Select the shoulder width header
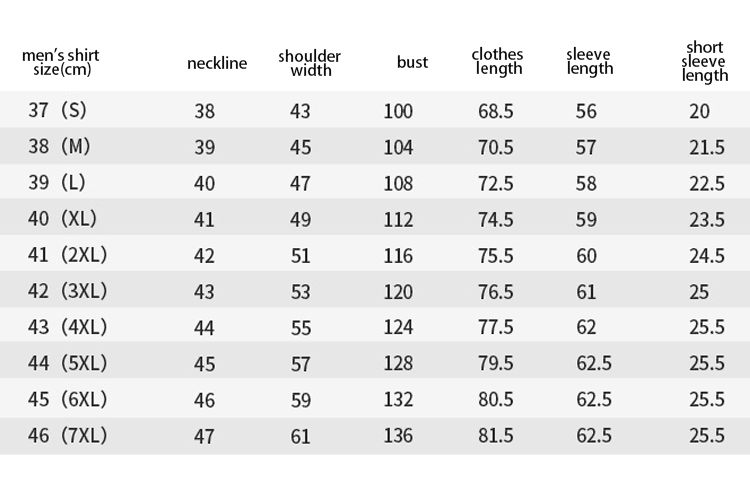This screenshot has width=750, height=500. click(x=309, y=63)
